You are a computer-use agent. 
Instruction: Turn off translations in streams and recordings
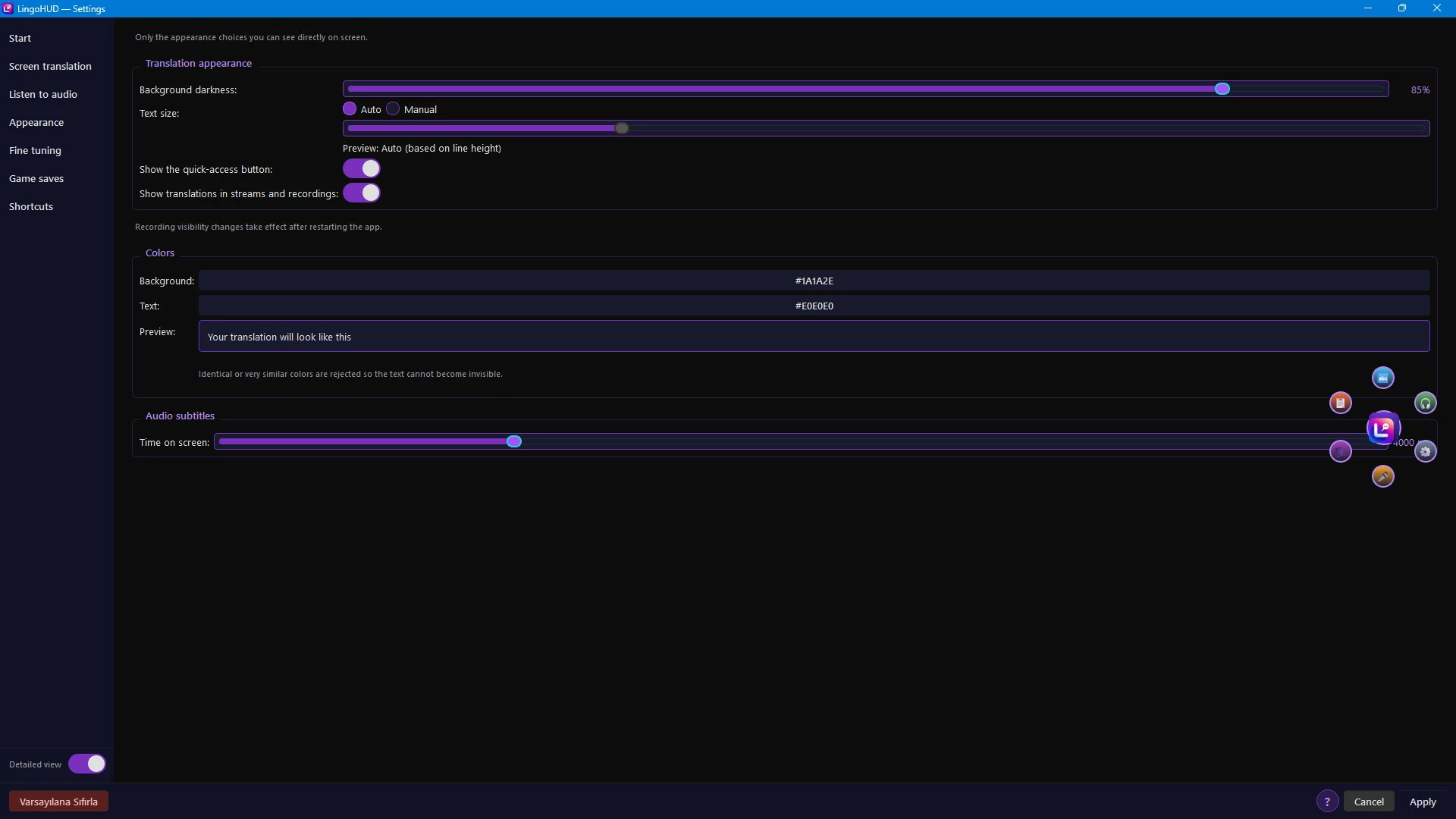coord(361,193)
